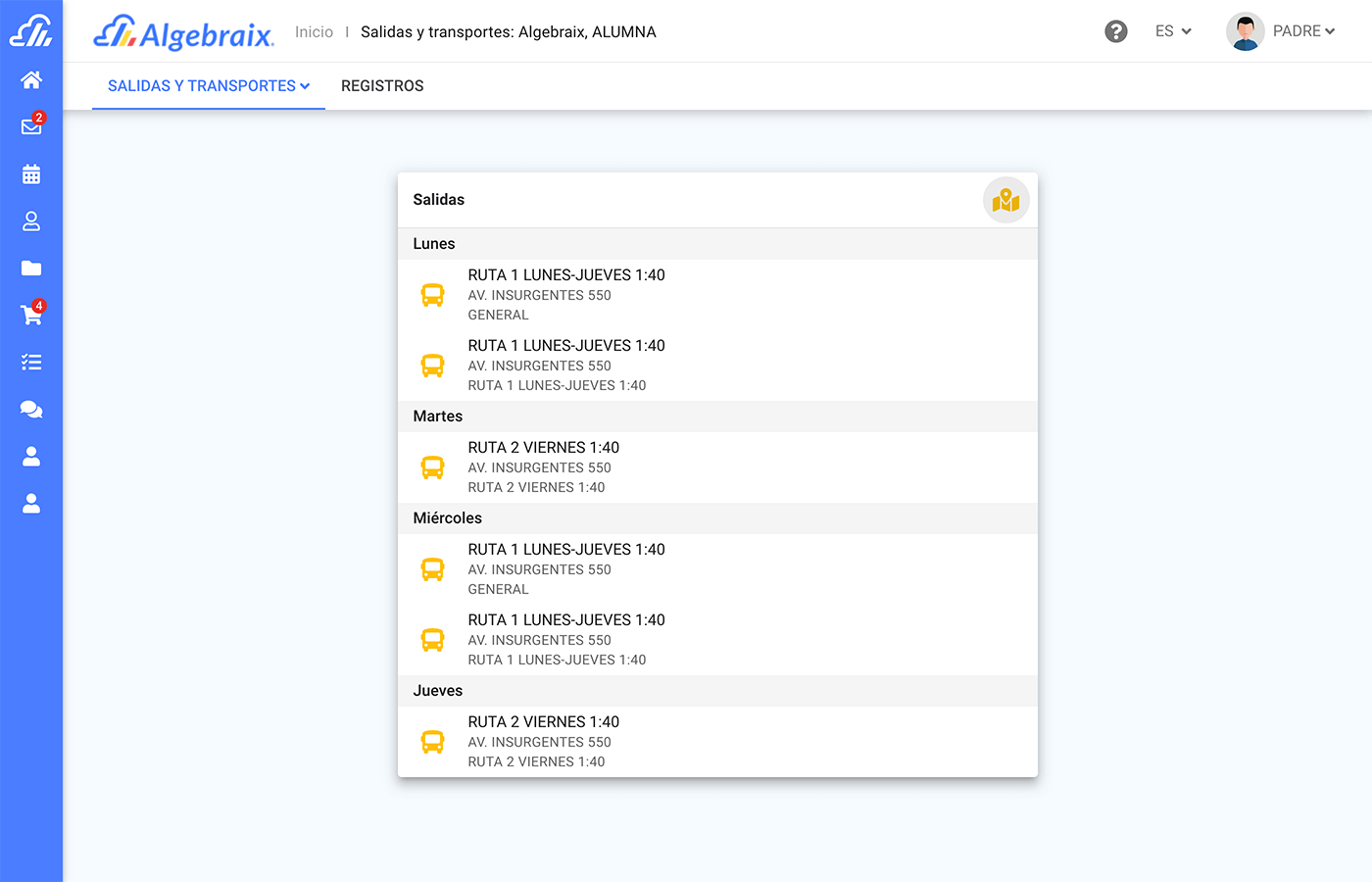Expand the Salidas y Transportes dropdown tab
This screenshot has height=882, width=1372.
click(x=209, y=86)
